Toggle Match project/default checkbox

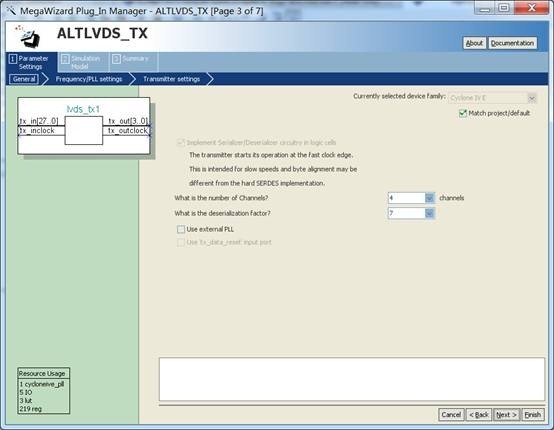(463, 113)
